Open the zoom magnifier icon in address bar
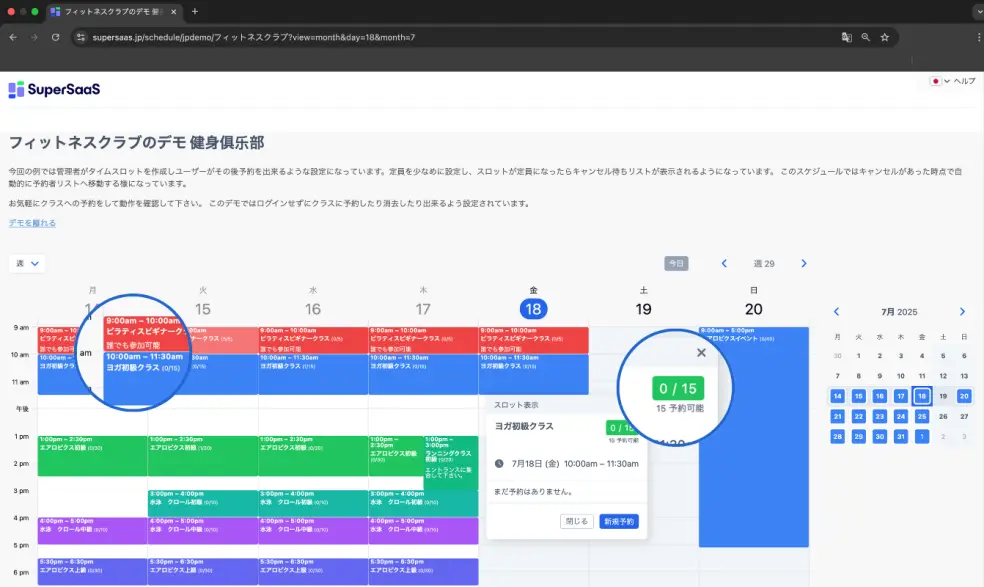This screenshot has height=587, width=984. 865,37
